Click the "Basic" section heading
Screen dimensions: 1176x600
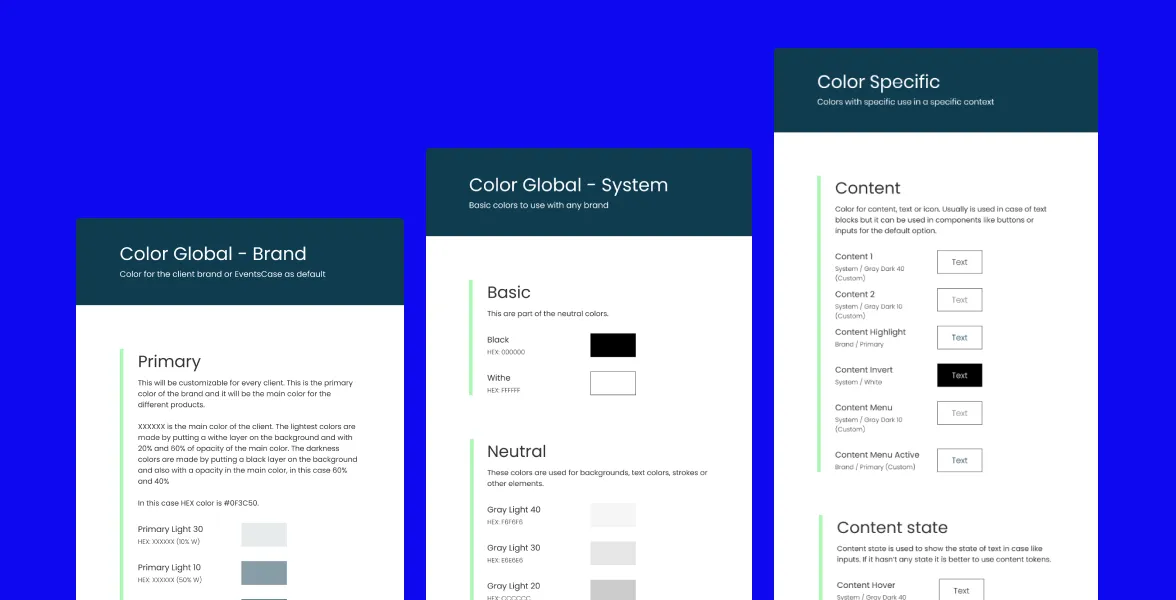(x=508, y=292)
